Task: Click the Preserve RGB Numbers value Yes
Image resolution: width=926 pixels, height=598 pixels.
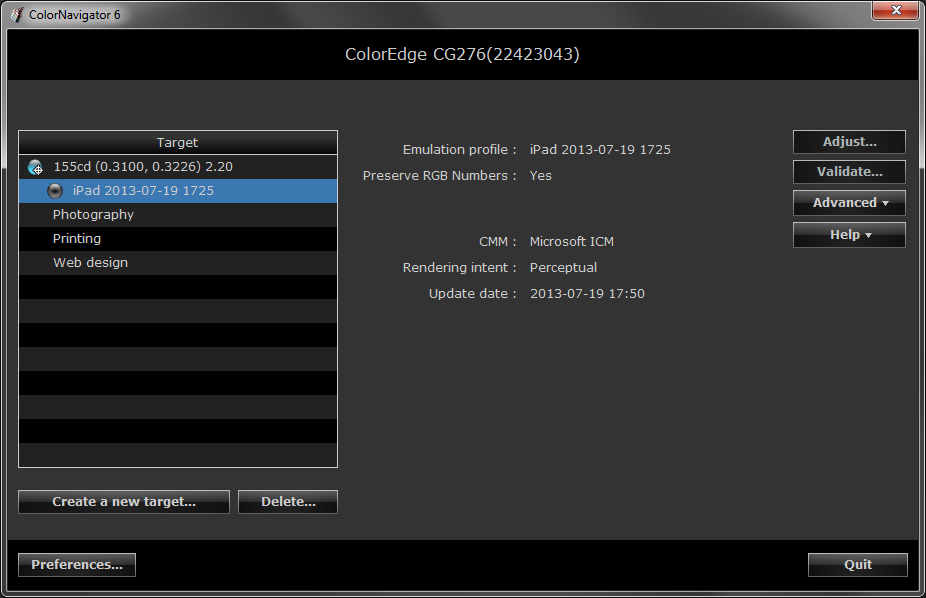Action: point(540,176)
